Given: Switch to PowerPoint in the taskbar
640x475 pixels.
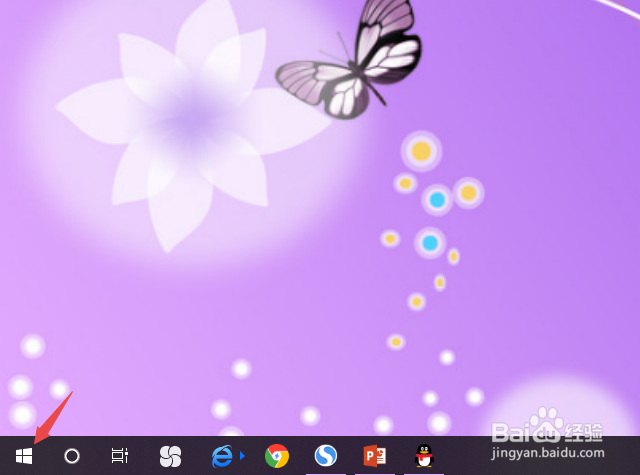Looking at the screenshot, I should click(x=375, y=456).
